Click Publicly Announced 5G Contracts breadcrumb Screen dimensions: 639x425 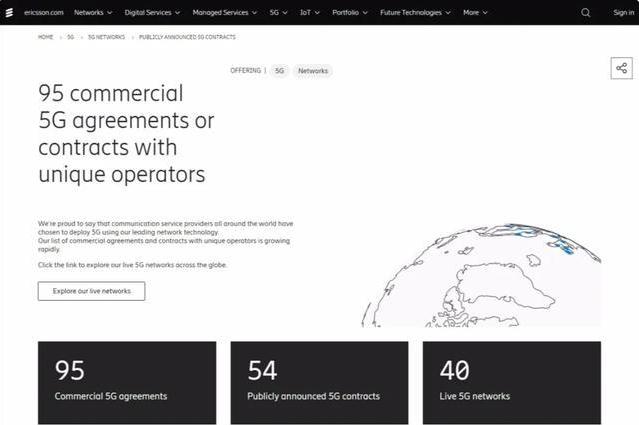click(x=187, y=37)
